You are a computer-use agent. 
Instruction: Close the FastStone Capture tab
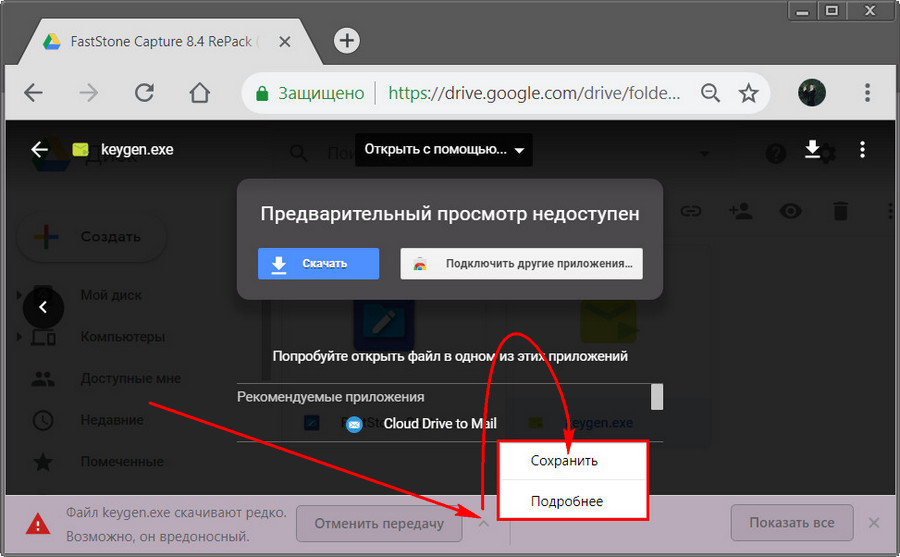point(285,41)
